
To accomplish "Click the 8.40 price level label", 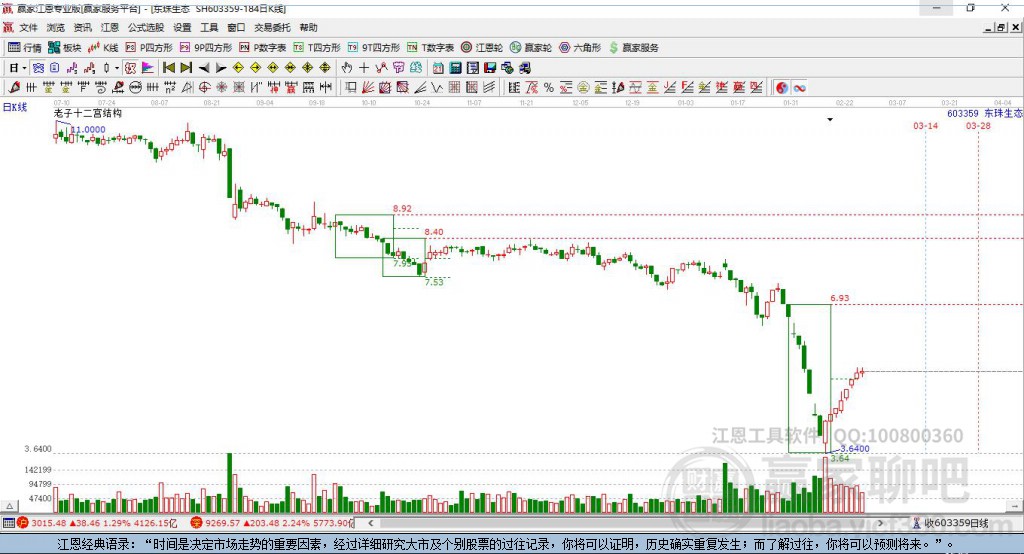I will click(x=434, y=232).
